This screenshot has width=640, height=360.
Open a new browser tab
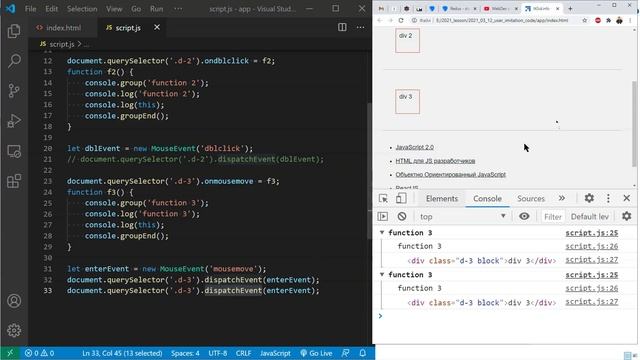click(x=570, y=9)
